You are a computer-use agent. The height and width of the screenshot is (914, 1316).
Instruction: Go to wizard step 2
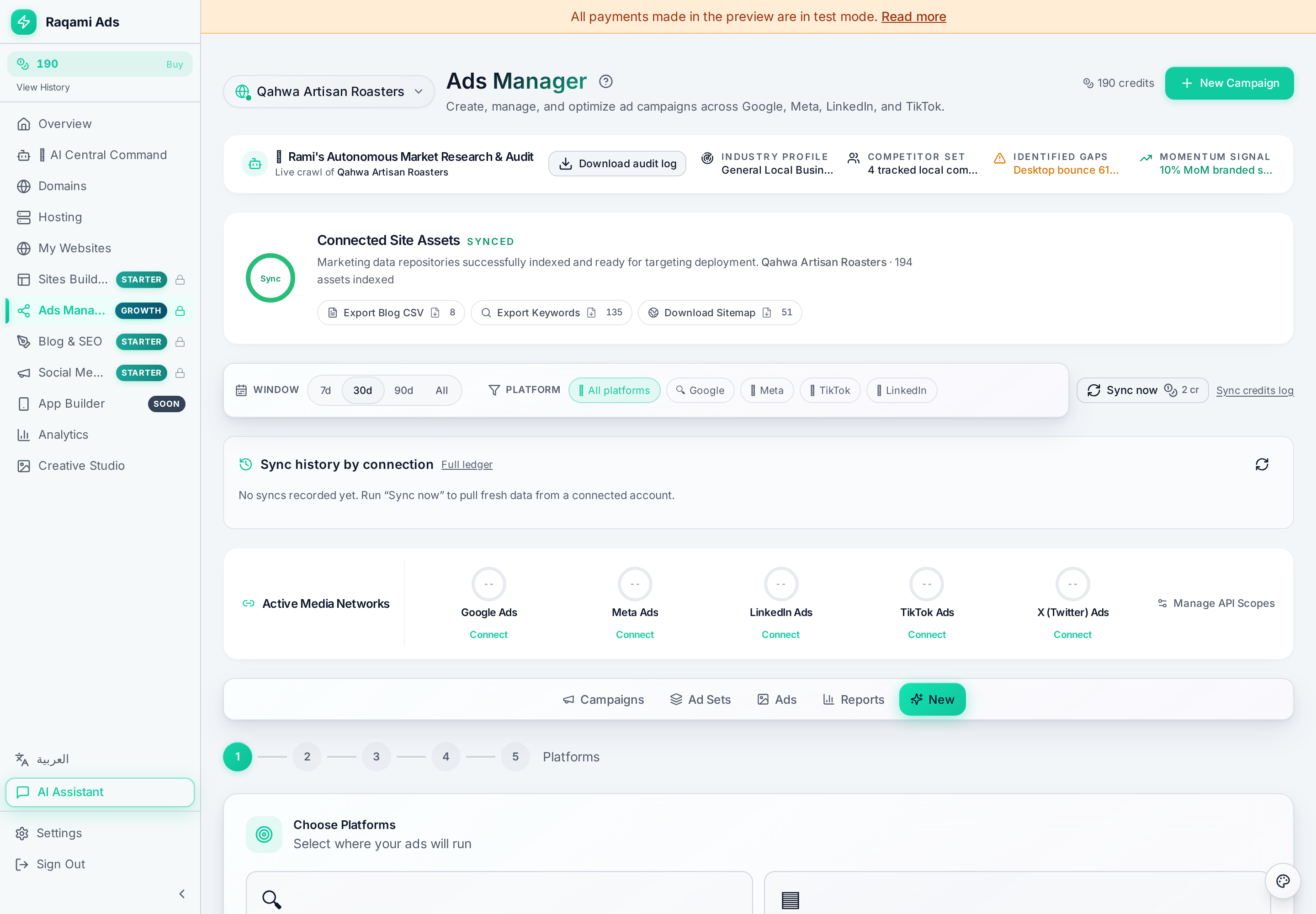pos(307,757)
